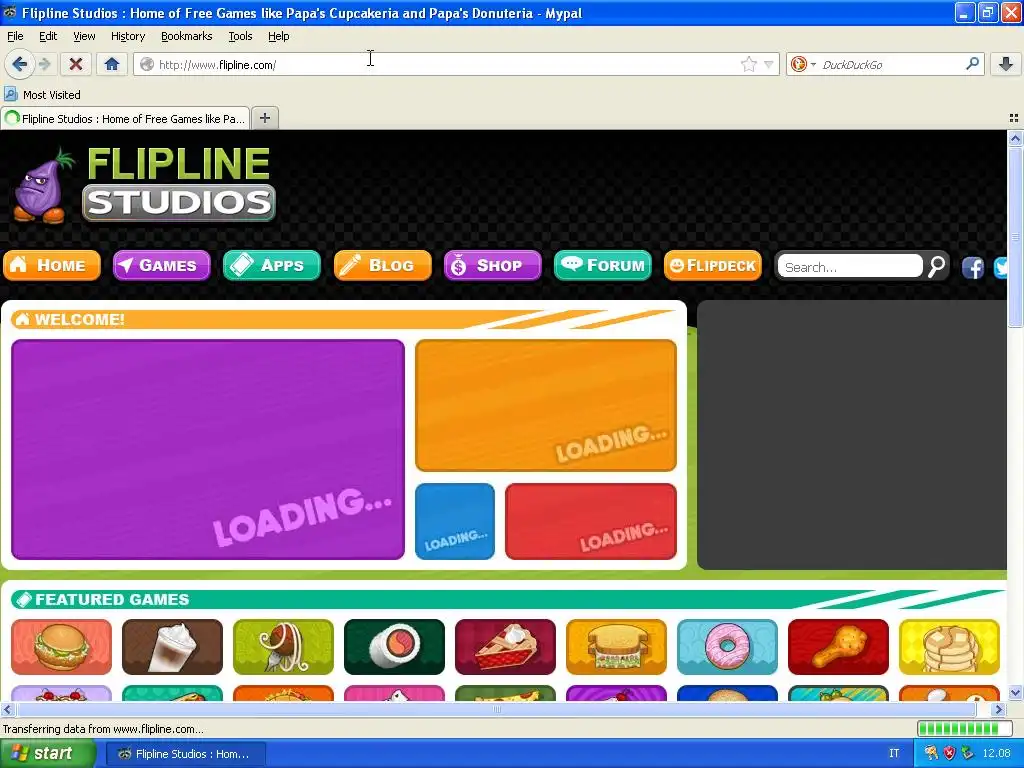Viewport: 1024px width, 768px height.
Task: Click the orange loading banner
Action: click(545, 405)
